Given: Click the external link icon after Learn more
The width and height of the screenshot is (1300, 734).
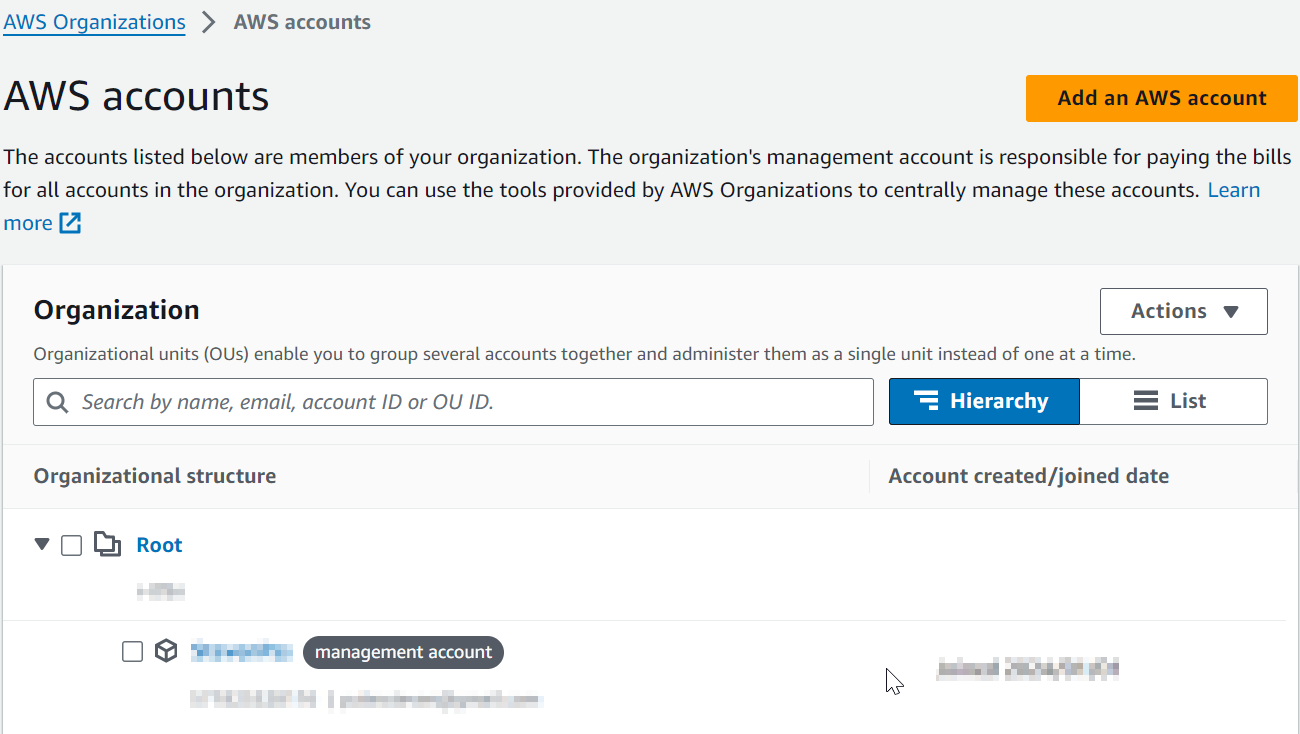Looking at the screenshot, I should point(70,223).
